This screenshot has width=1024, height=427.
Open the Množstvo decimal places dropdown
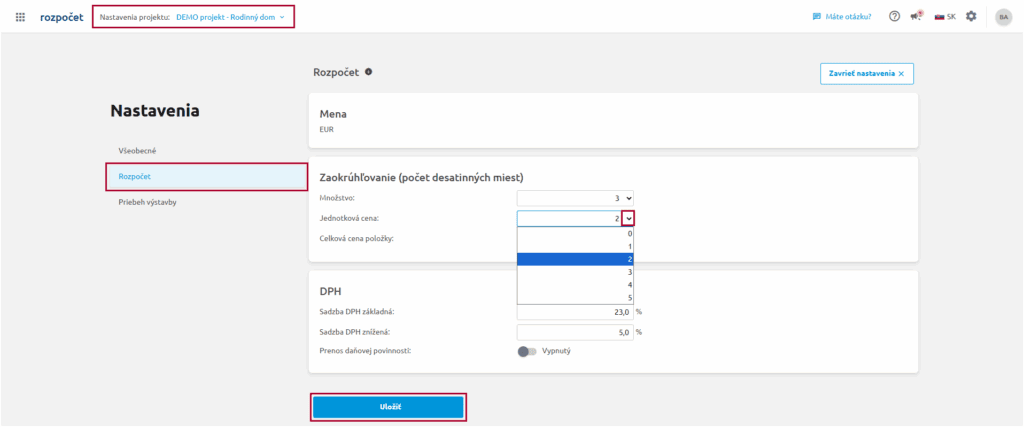[575, 199]
